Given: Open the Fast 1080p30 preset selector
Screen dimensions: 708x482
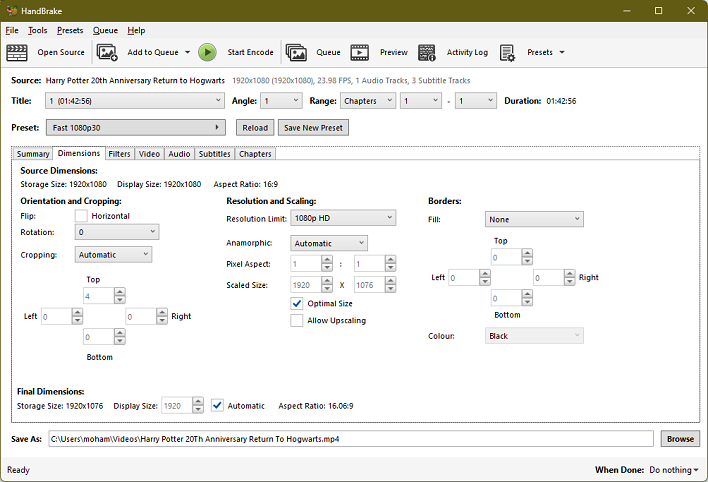Looking at the screenshot, I should tap(135, 128).
